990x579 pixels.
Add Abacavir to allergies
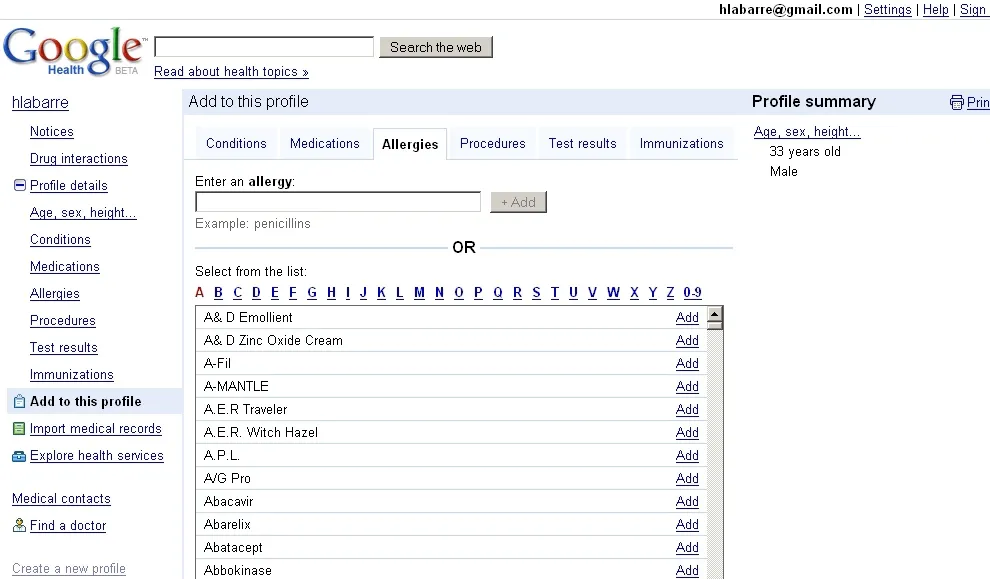click(x=687, y=501)
